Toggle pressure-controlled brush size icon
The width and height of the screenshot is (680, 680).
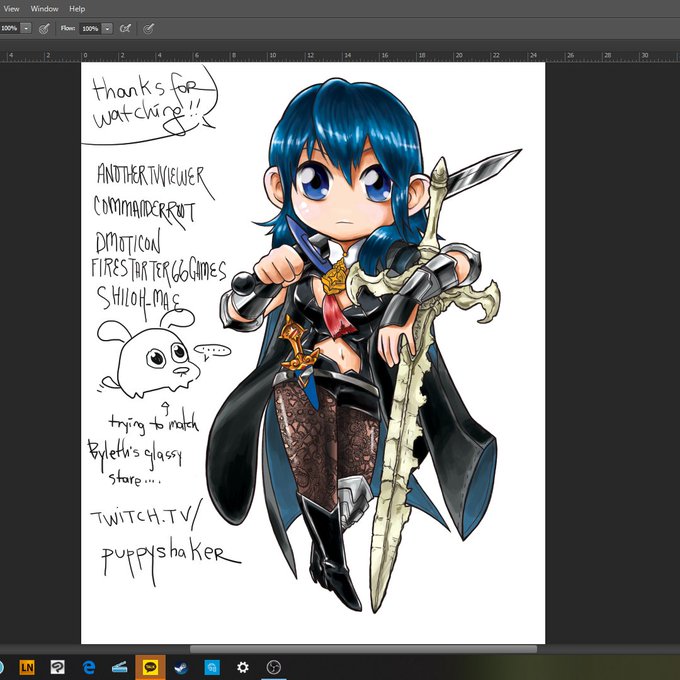pyautogui.click(x=148, y=29)
